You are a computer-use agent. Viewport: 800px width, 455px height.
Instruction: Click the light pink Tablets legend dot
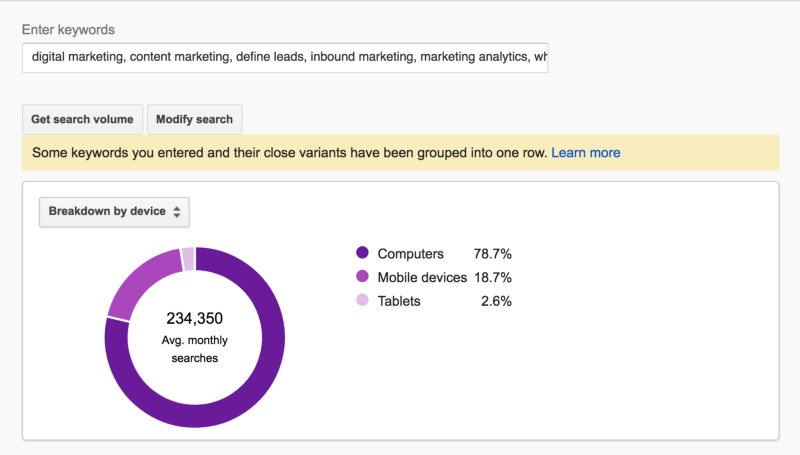(x=362, y=301)
